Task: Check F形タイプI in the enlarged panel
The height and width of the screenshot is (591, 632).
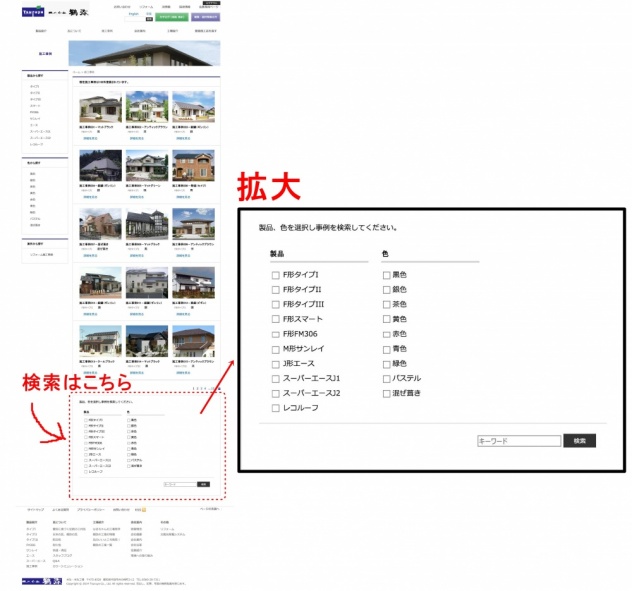Action: (276, 275)
